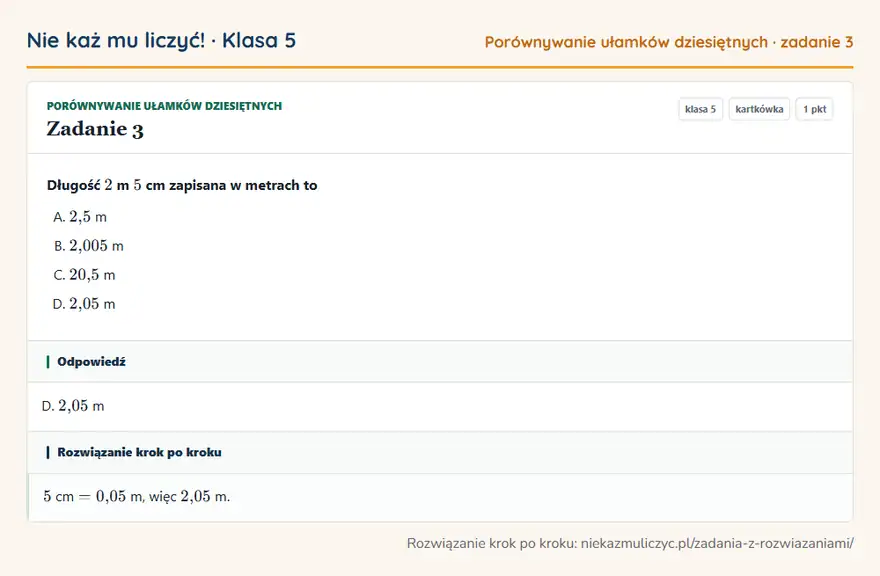Open the niekazmuliczyc.pl/zadania-z-rozwiazaniami/ footer link
880x576 pixels.
[717, 543]
